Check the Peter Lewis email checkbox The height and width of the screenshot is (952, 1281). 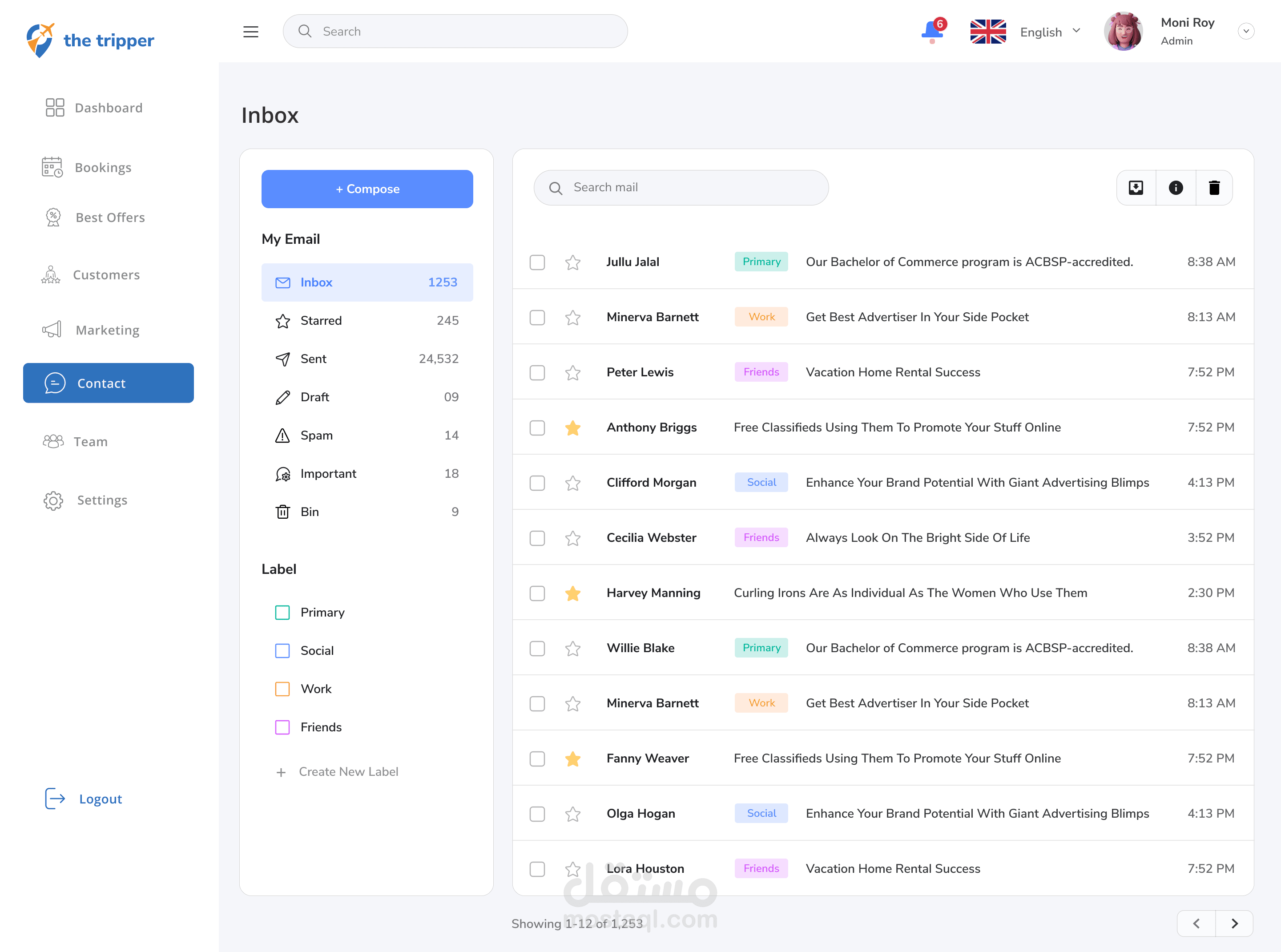tap(537, 373)
